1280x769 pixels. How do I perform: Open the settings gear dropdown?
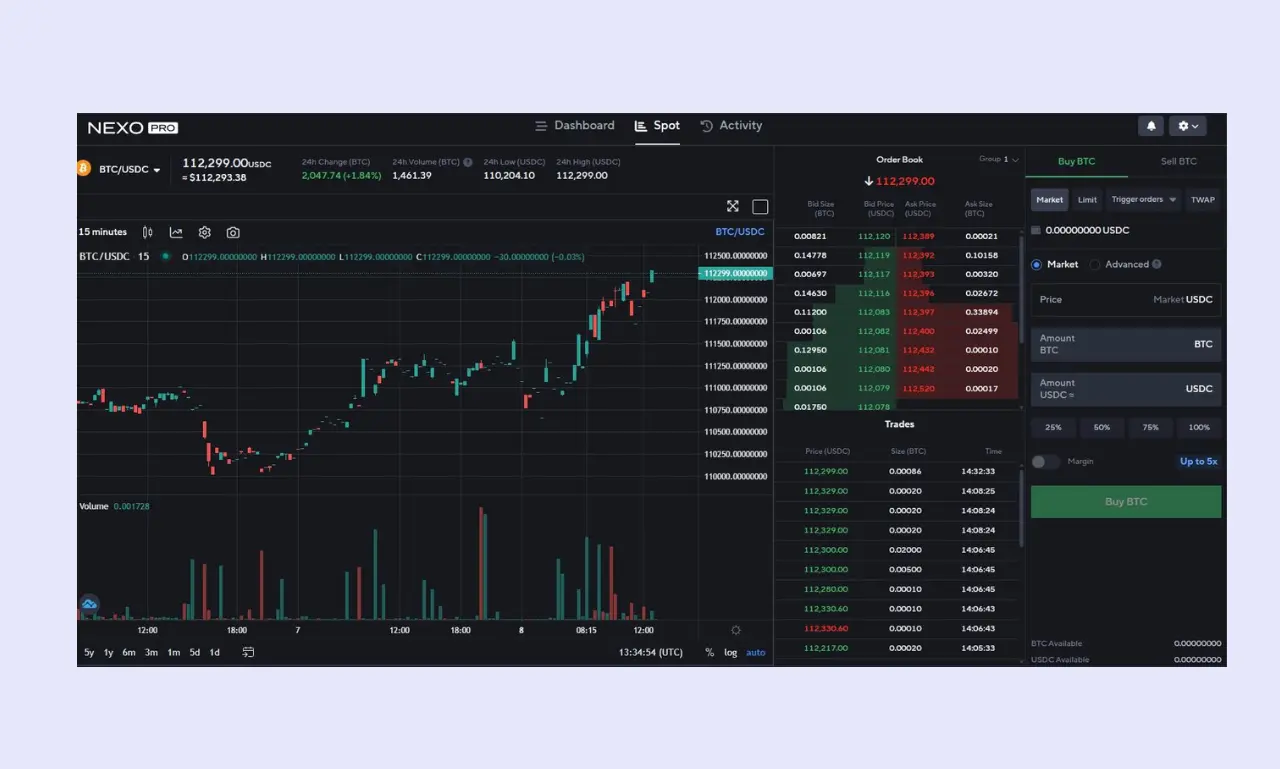pos(1188,126)
